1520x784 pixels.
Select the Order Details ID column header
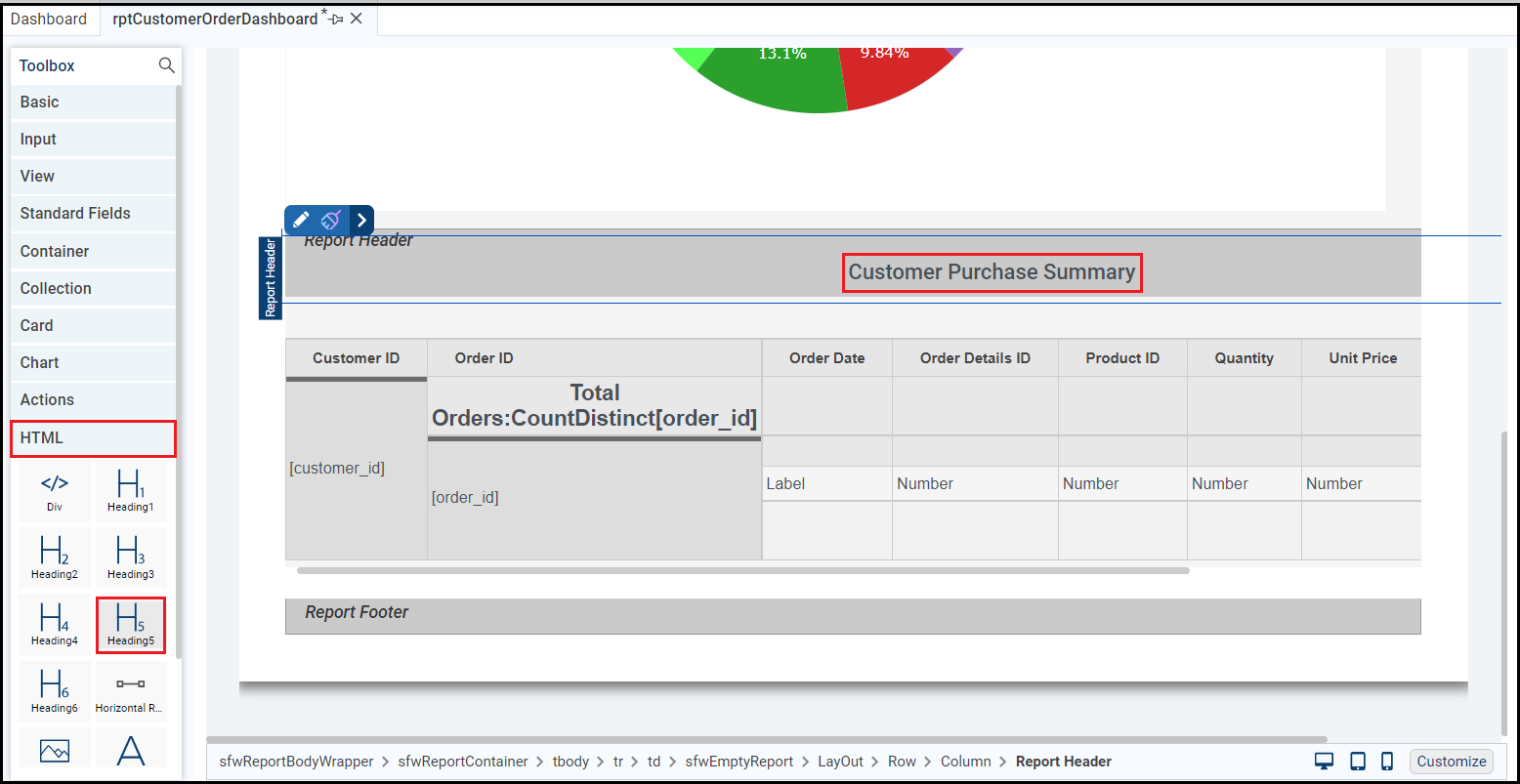[x=975, y=358]
